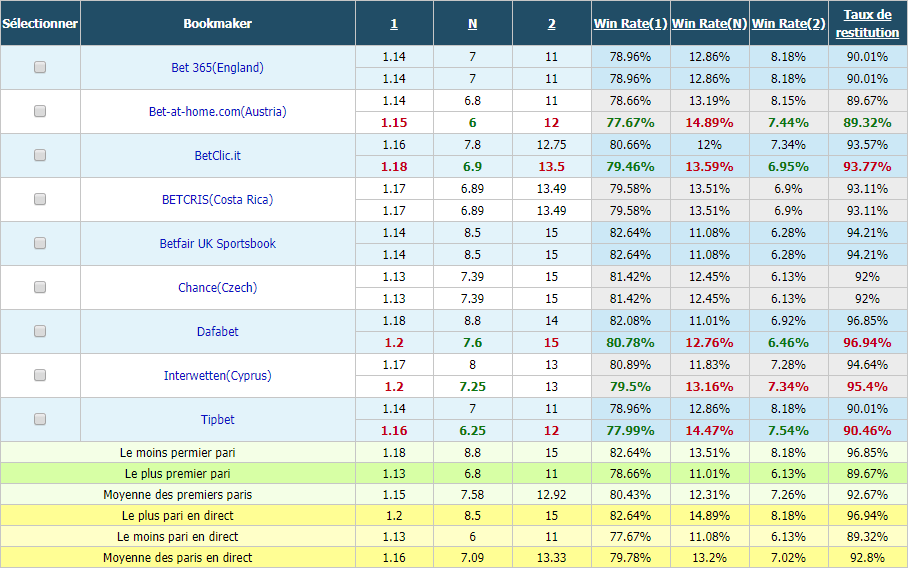908x568 pixels.
Task: Click the 13.33 live average away odds
Action: 551,558
